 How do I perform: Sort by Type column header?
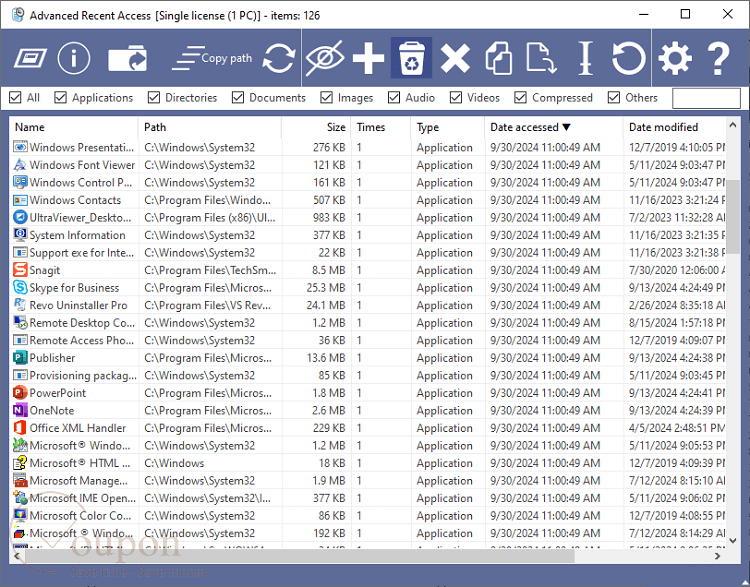pos(448,127)
